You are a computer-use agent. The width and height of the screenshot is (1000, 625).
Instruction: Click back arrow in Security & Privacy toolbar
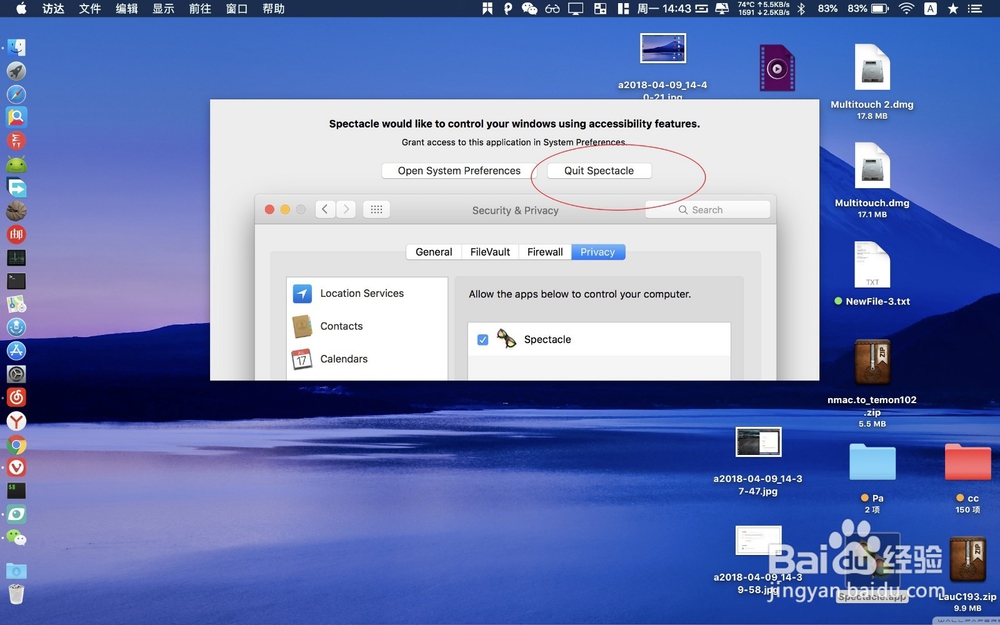(325, 209)
